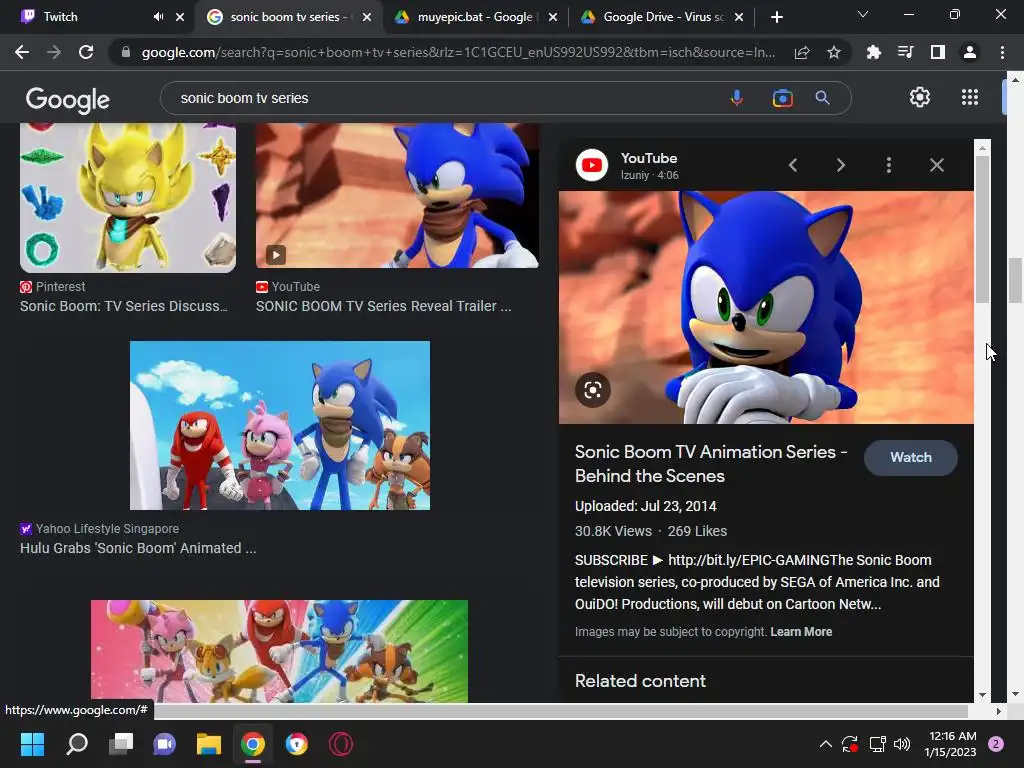Open the Learn More copyright link
The height and width of the screenshot is (768, 1024).
click(x=801, y=632)
